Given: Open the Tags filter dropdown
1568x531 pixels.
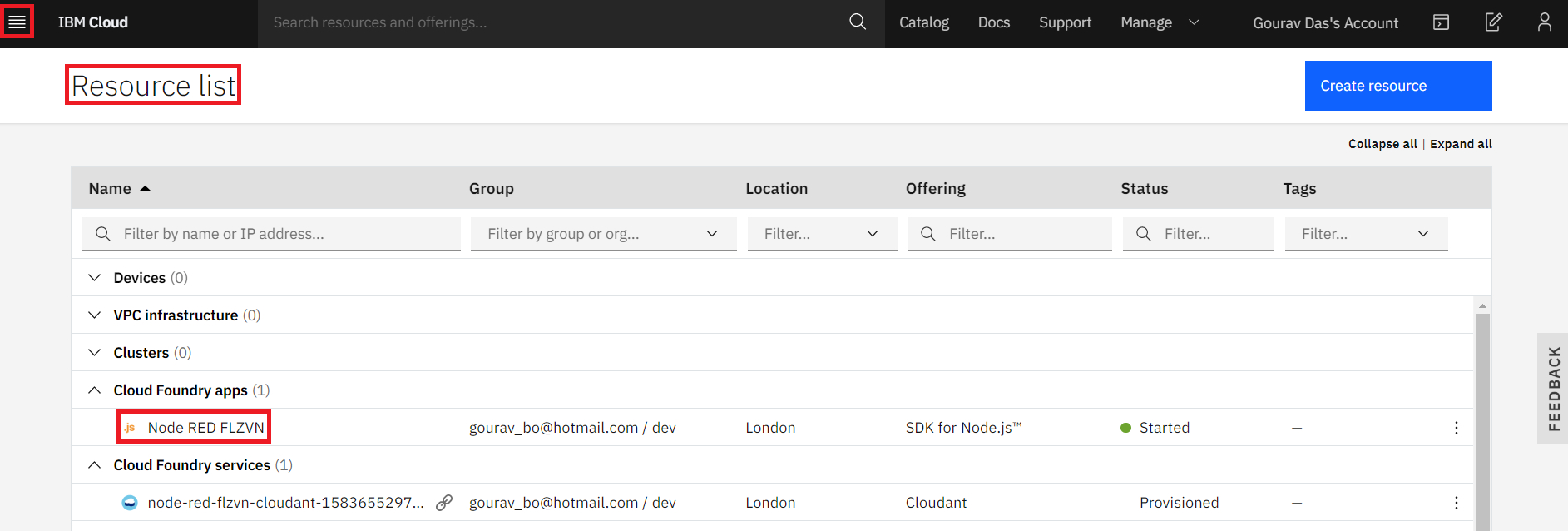Looking at the screenshot, I should click(1366, 234).
